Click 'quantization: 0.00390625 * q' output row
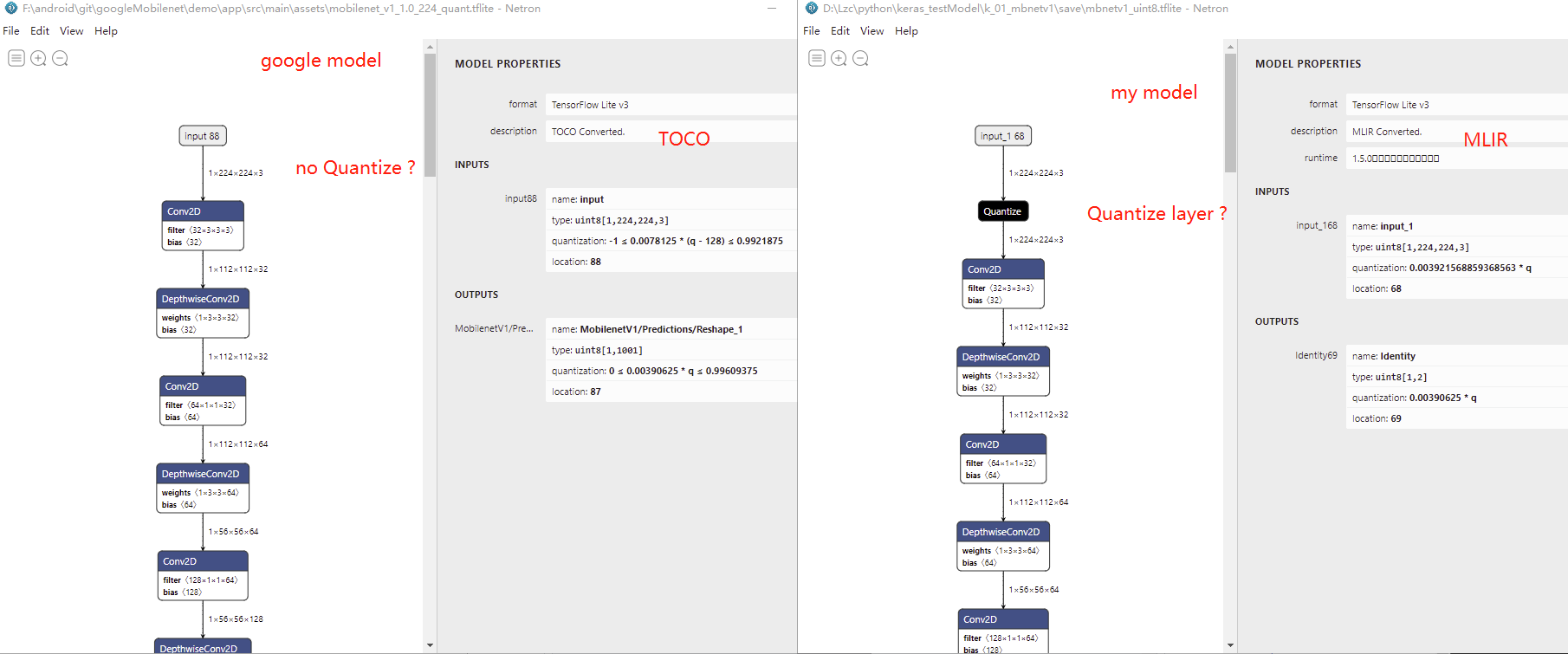The image size is (1568, 654). pyautogui.click(x=1457, y=398)
